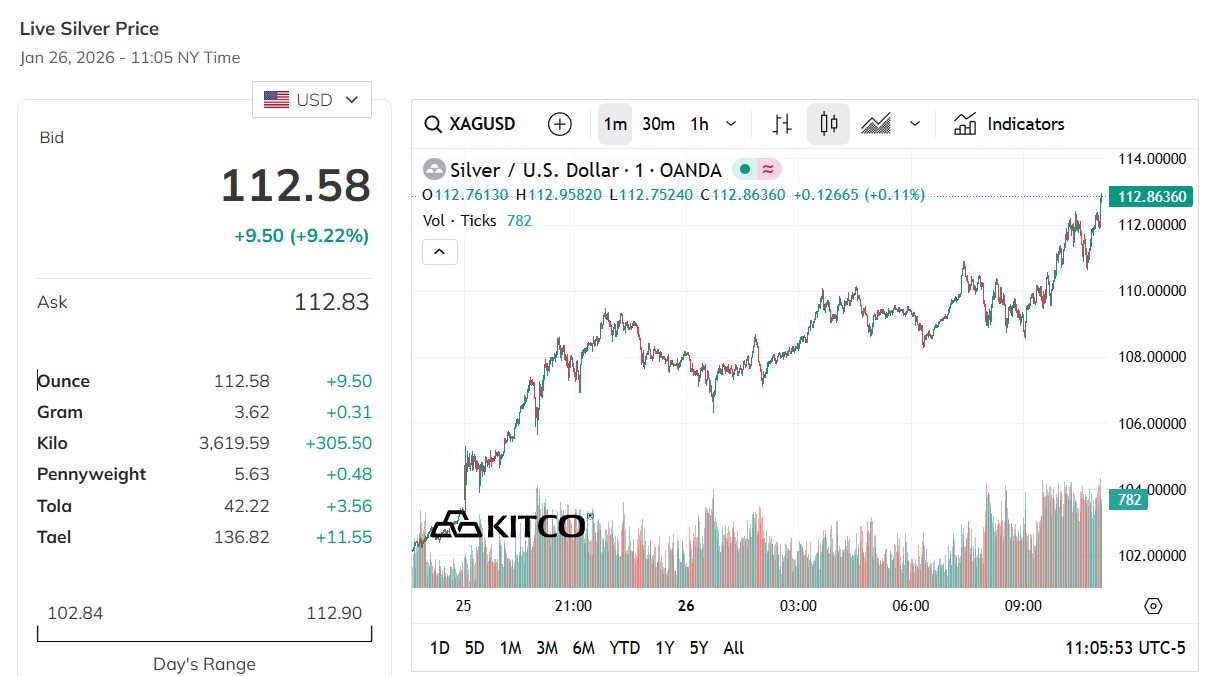The image size is (1208, 676).
Task: Collapse the indicator legend arrow
Action: (x=440, y=252)
